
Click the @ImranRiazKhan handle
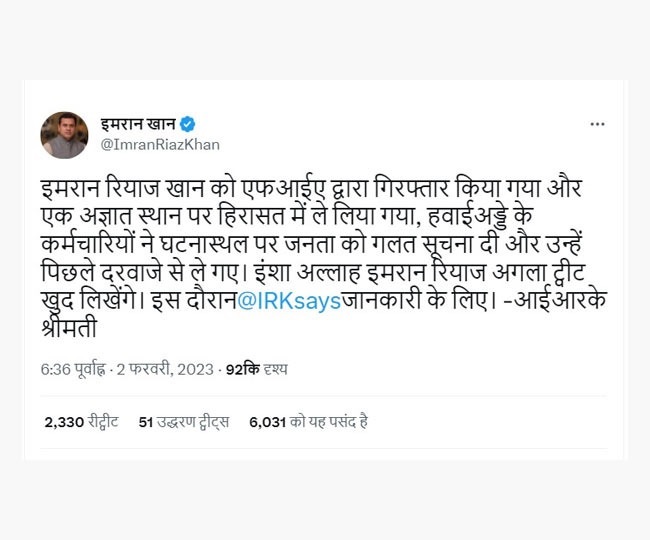pyautogui.click(x=147, y=146)
